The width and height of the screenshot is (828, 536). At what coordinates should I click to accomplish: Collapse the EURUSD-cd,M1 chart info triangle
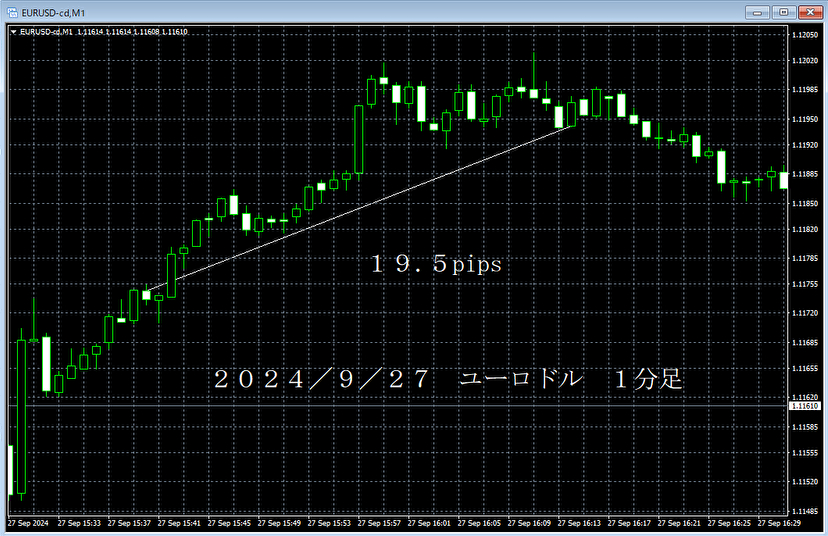tap(14, 32)
